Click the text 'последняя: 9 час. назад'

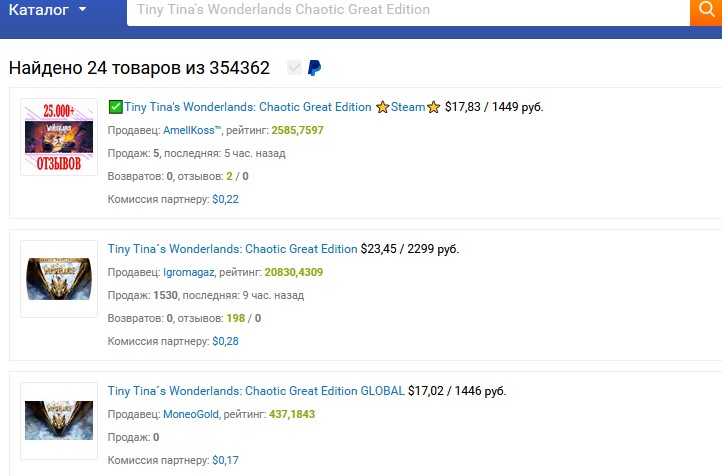point(243,295)
